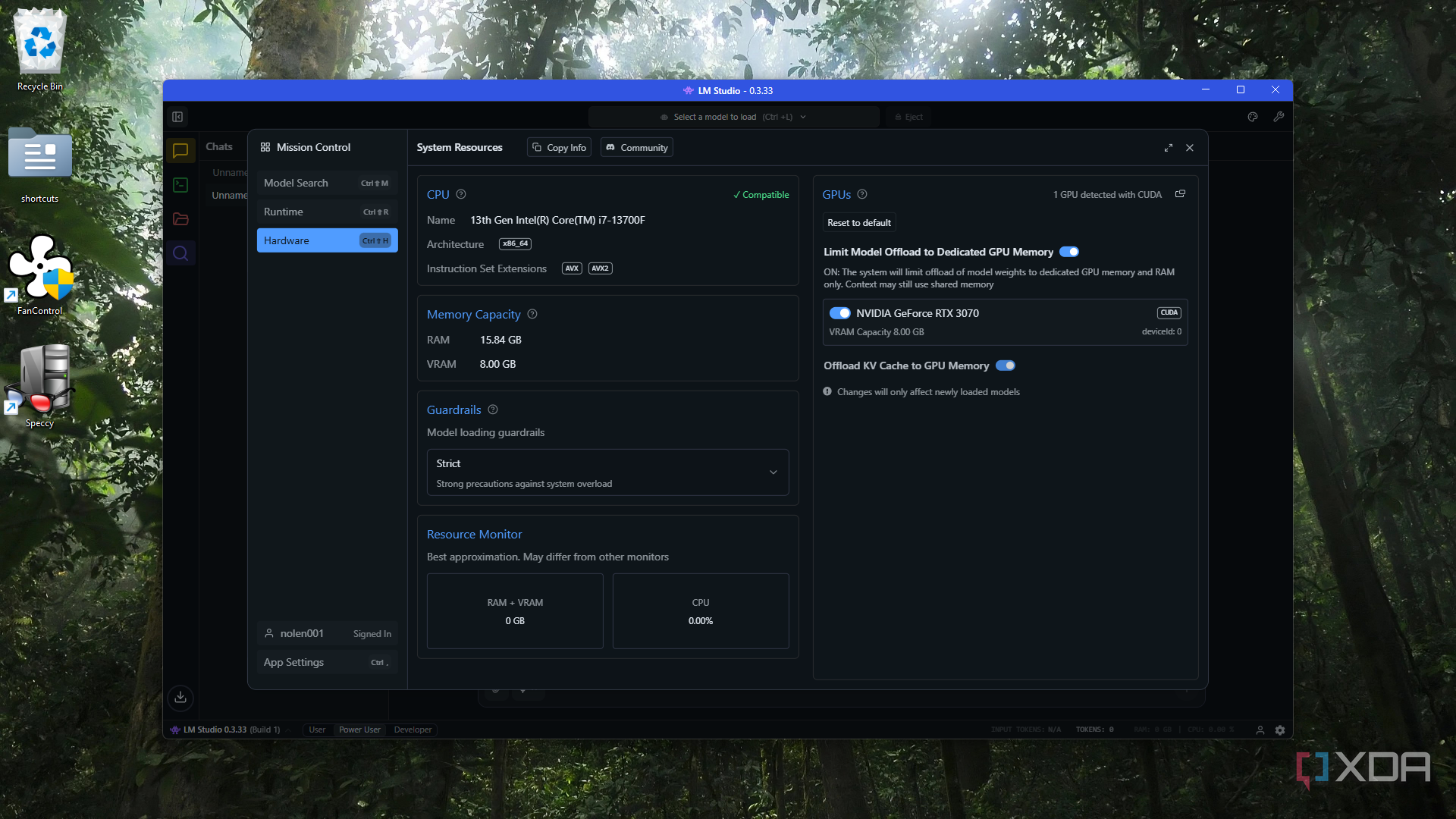Click the RAM + VRAM monitor tile
Viewport: 1456px width, 819px height.
click(x=515, y=611)
